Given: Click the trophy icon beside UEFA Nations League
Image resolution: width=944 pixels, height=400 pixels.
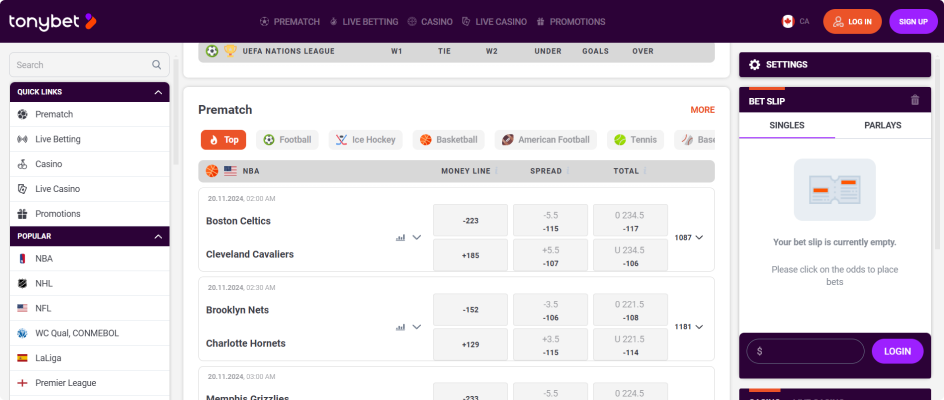Looking at the screenshot, I should pyautogui.click(x=230, y=51).
